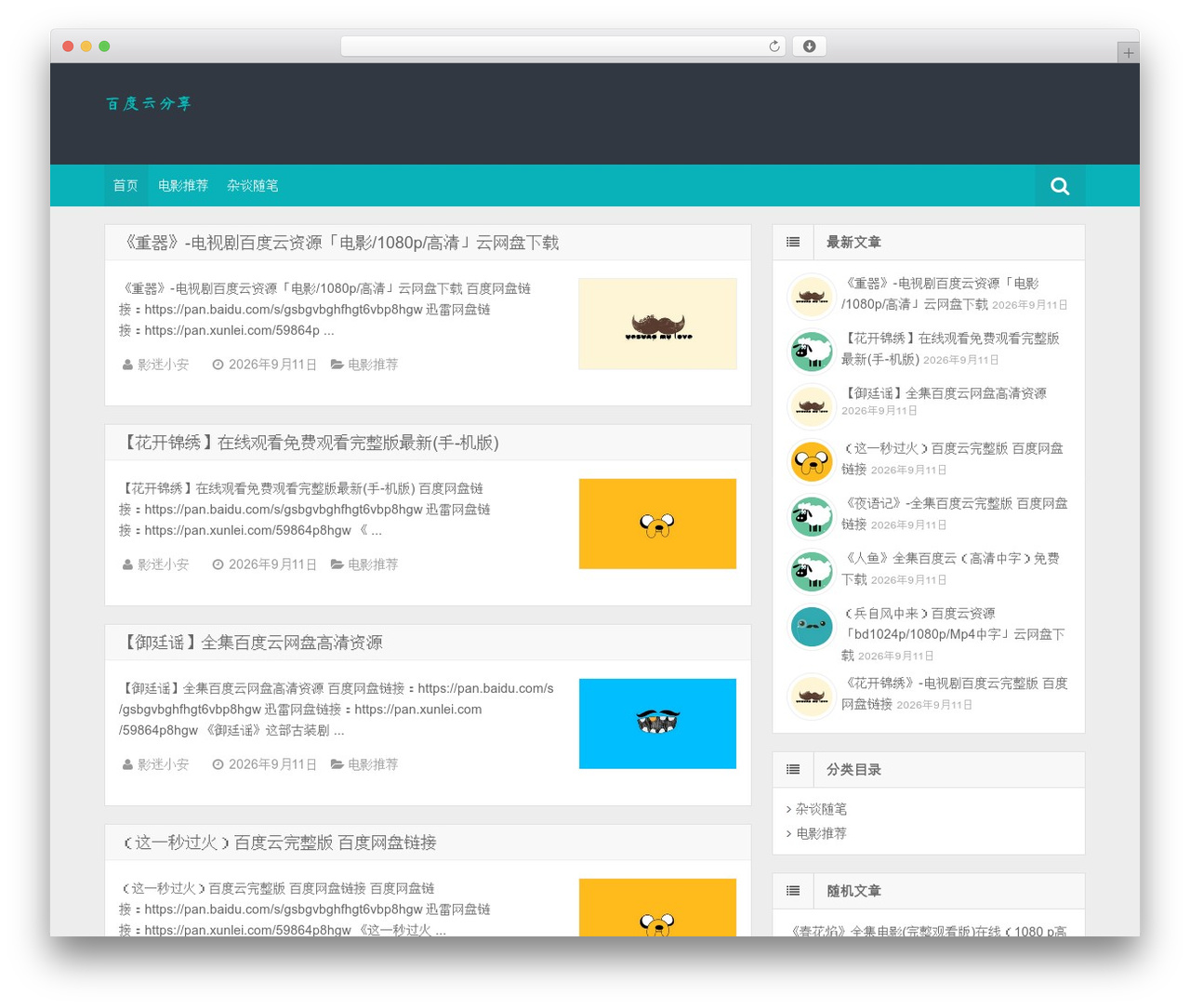Open main article title 这一秒过火 百度云完整版
1190x1008 pixels.
point(278,842)
